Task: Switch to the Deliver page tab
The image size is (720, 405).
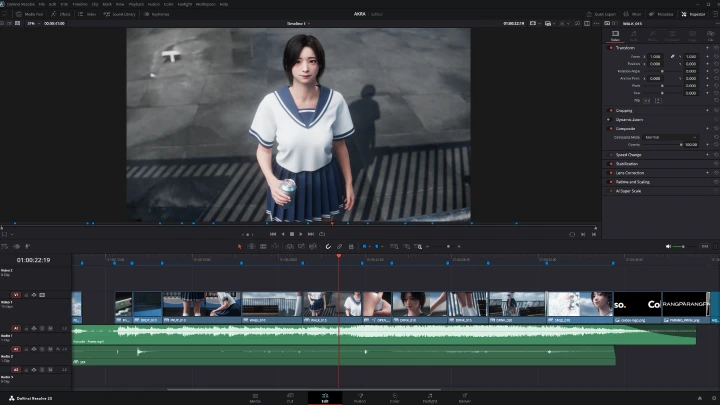Action: 465,398
